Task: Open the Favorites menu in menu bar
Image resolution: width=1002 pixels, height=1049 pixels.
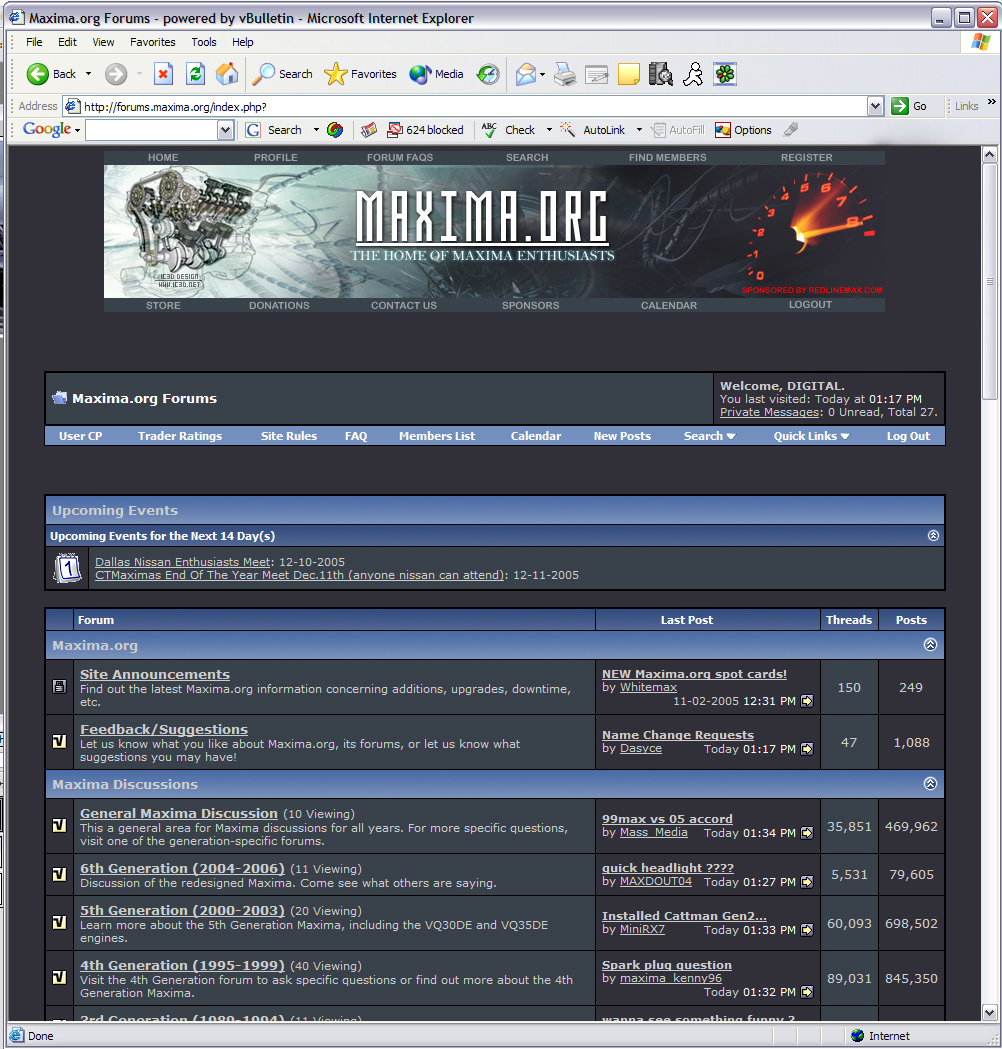Action: tap(153, 42)
